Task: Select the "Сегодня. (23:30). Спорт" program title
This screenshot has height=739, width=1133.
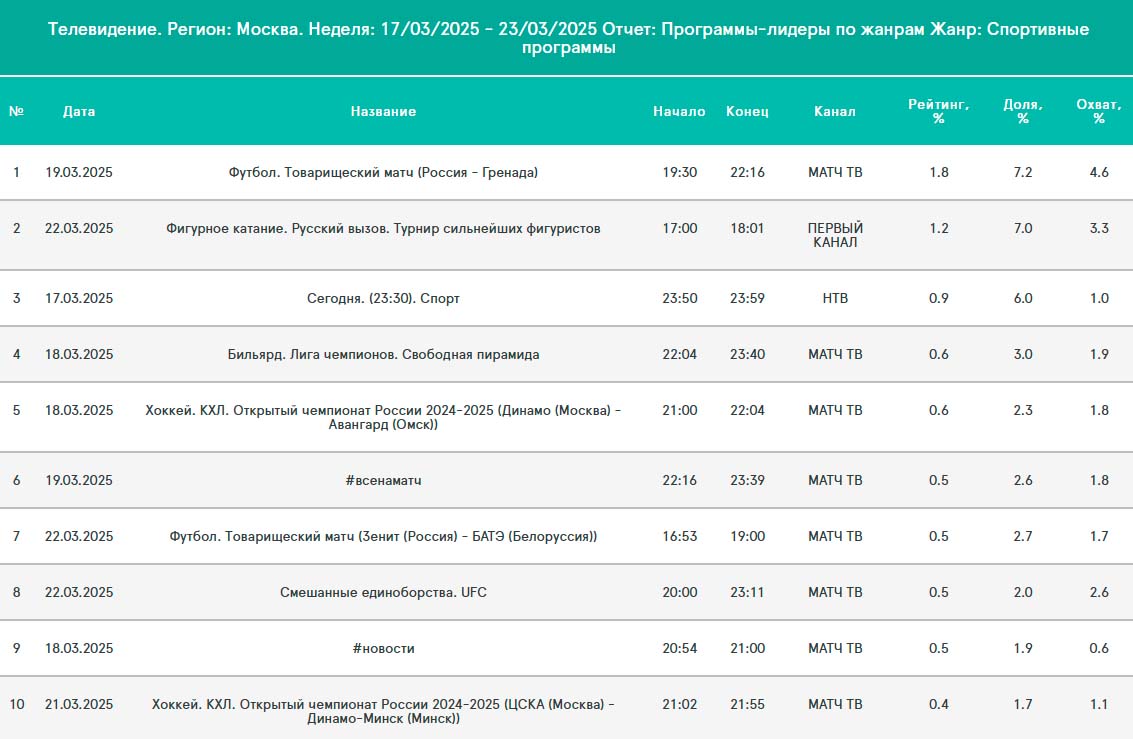Action: point(383,298)
